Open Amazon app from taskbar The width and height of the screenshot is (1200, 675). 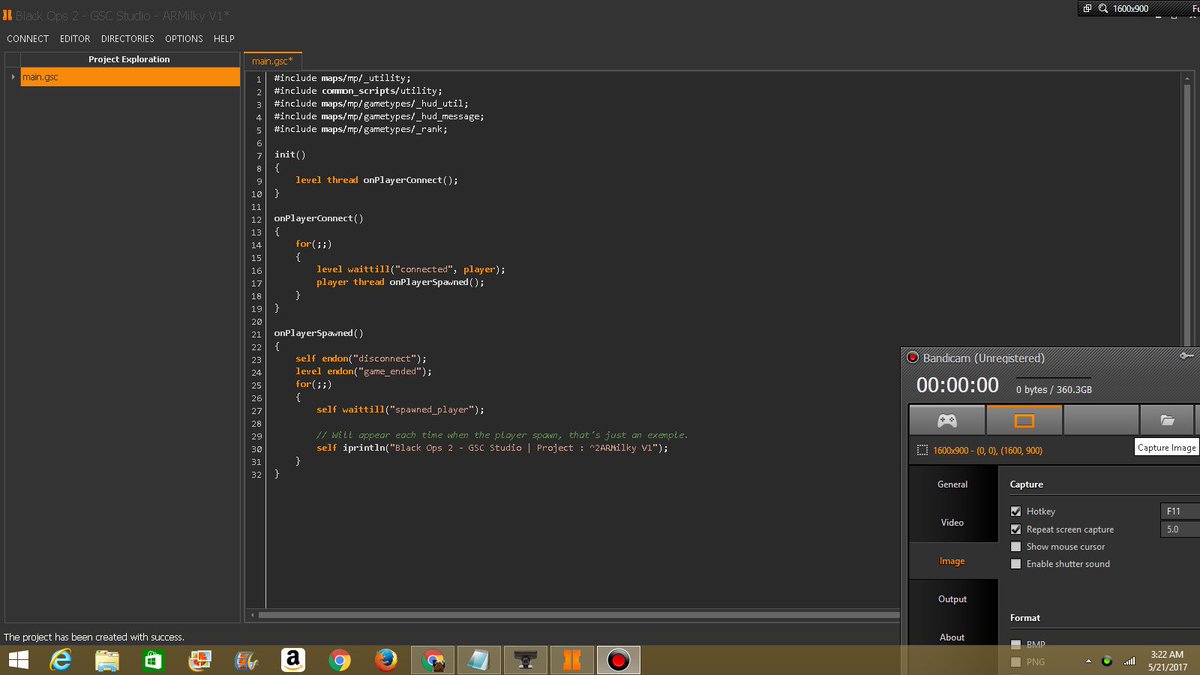(293, 661)
